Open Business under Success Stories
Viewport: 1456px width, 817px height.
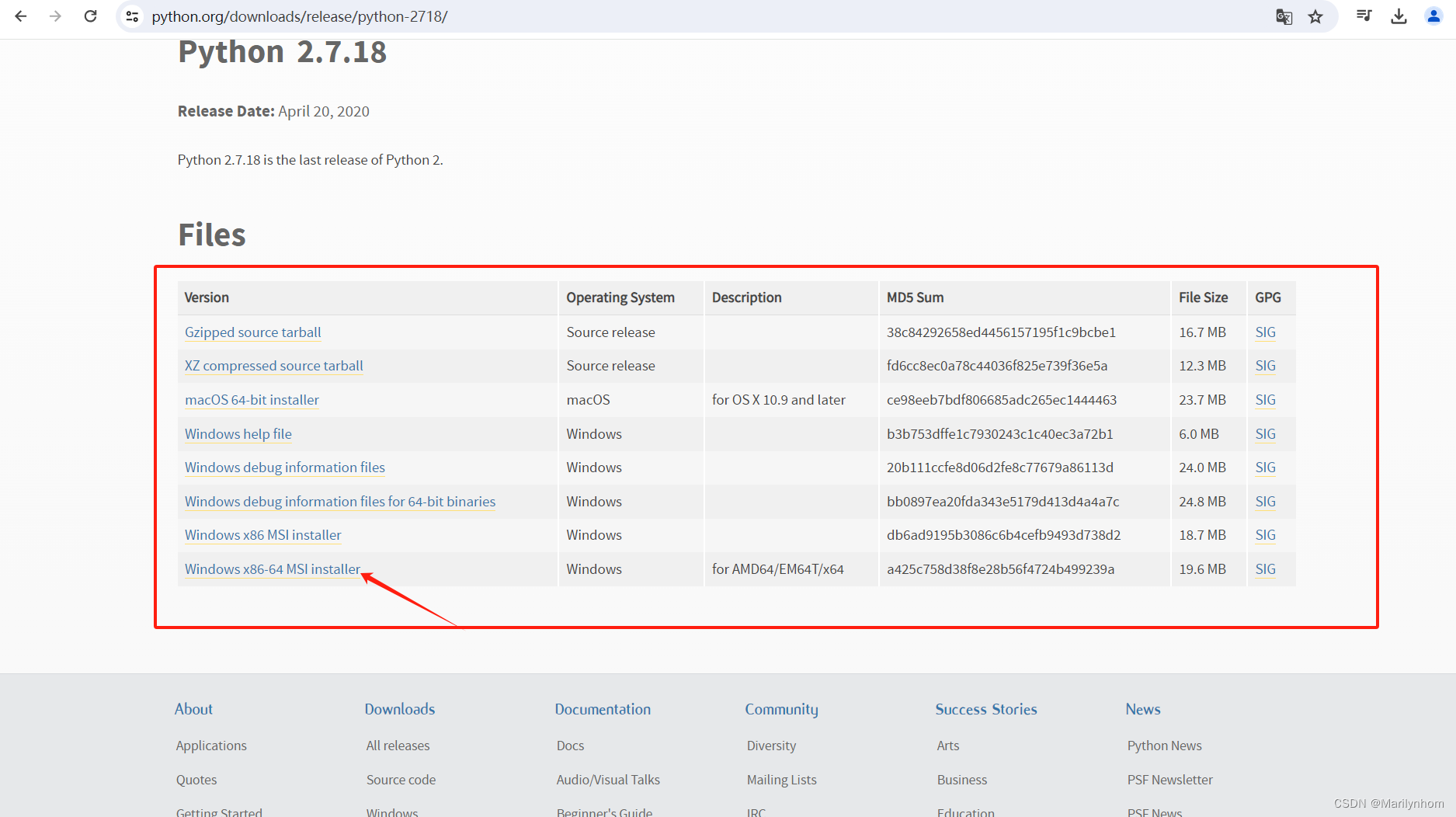click(962, 780)
